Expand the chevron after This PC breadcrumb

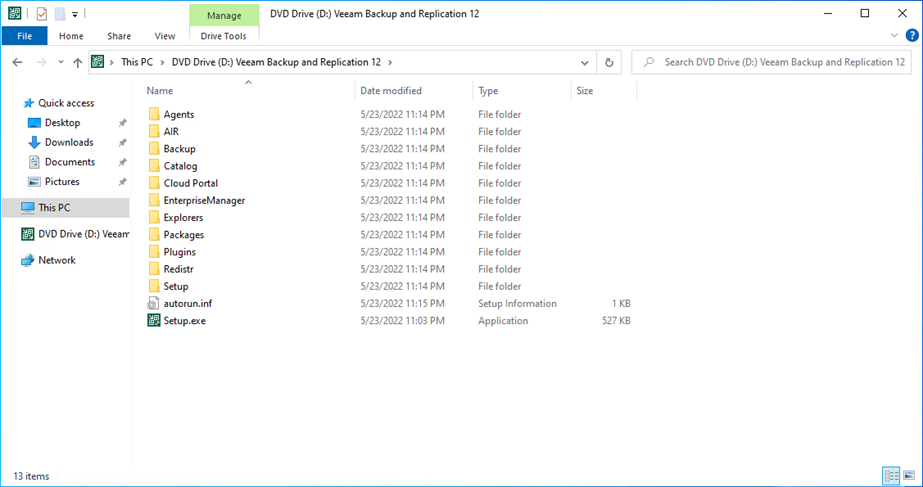click(162, 62)
